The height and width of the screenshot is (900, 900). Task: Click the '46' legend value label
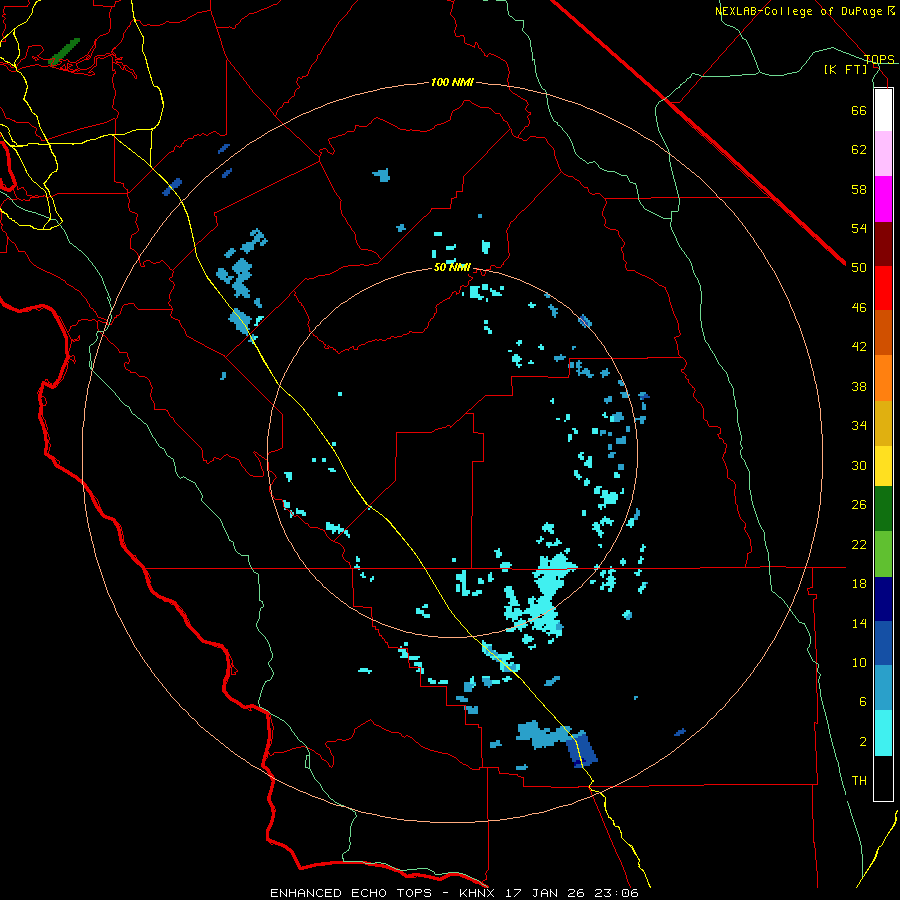(859, 308)
